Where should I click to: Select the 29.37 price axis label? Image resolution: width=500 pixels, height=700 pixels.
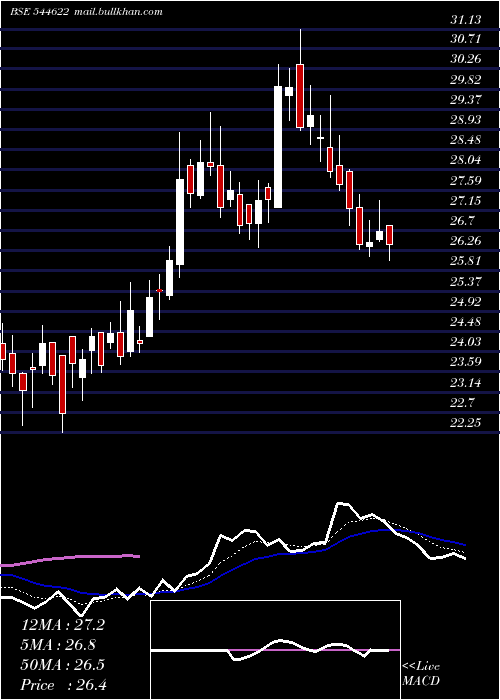tap(466, 100)
